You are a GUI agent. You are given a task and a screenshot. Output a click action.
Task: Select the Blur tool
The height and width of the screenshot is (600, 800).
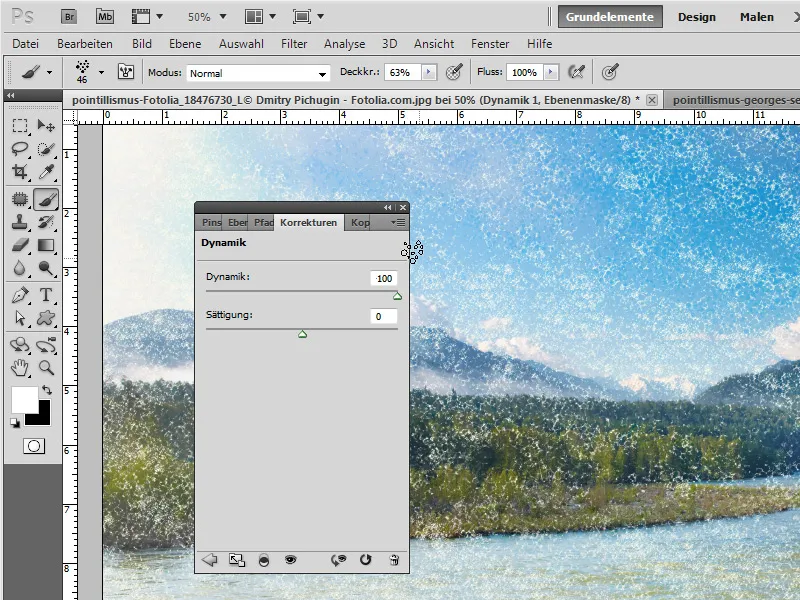(20, 268)
